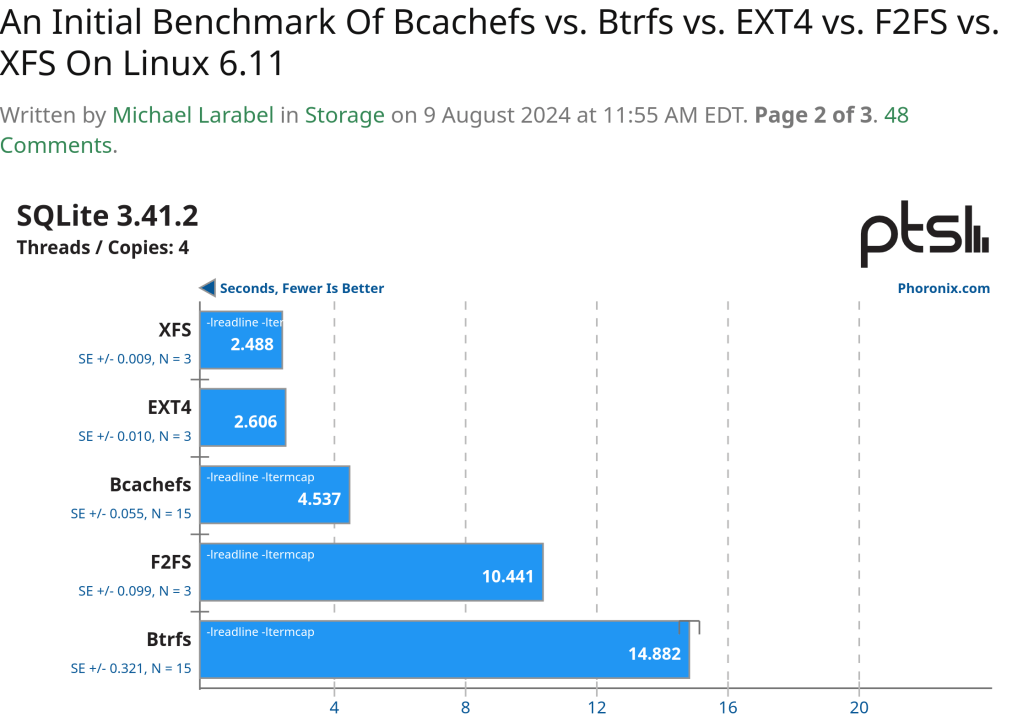Screen dimensions: 1023x728
Task: Click the F2FS standard error text
Action: pyautogui.click(x=135, y=591)
